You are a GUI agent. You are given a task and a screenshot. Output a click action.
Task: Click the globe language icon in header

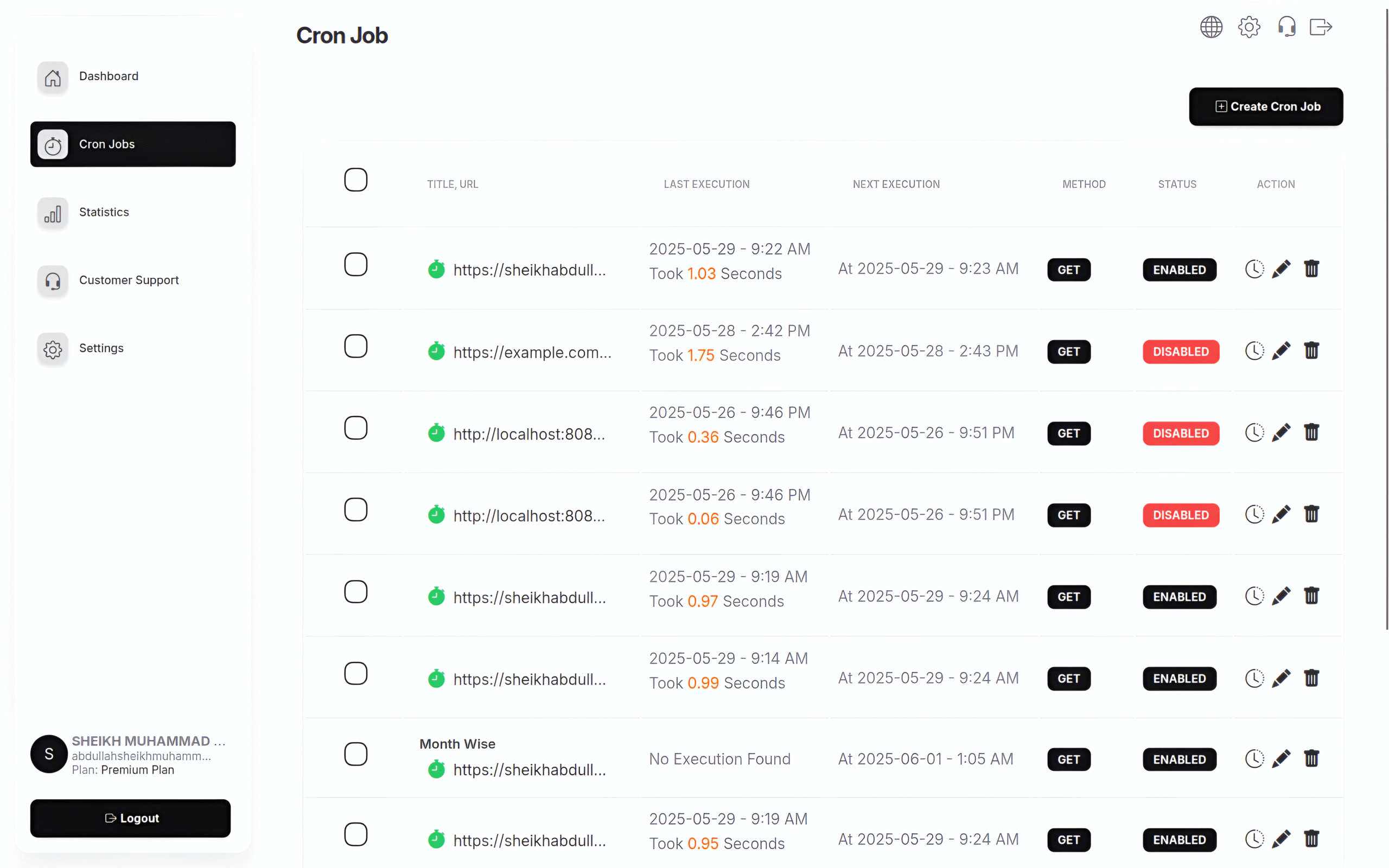[x=1211, y=27]
